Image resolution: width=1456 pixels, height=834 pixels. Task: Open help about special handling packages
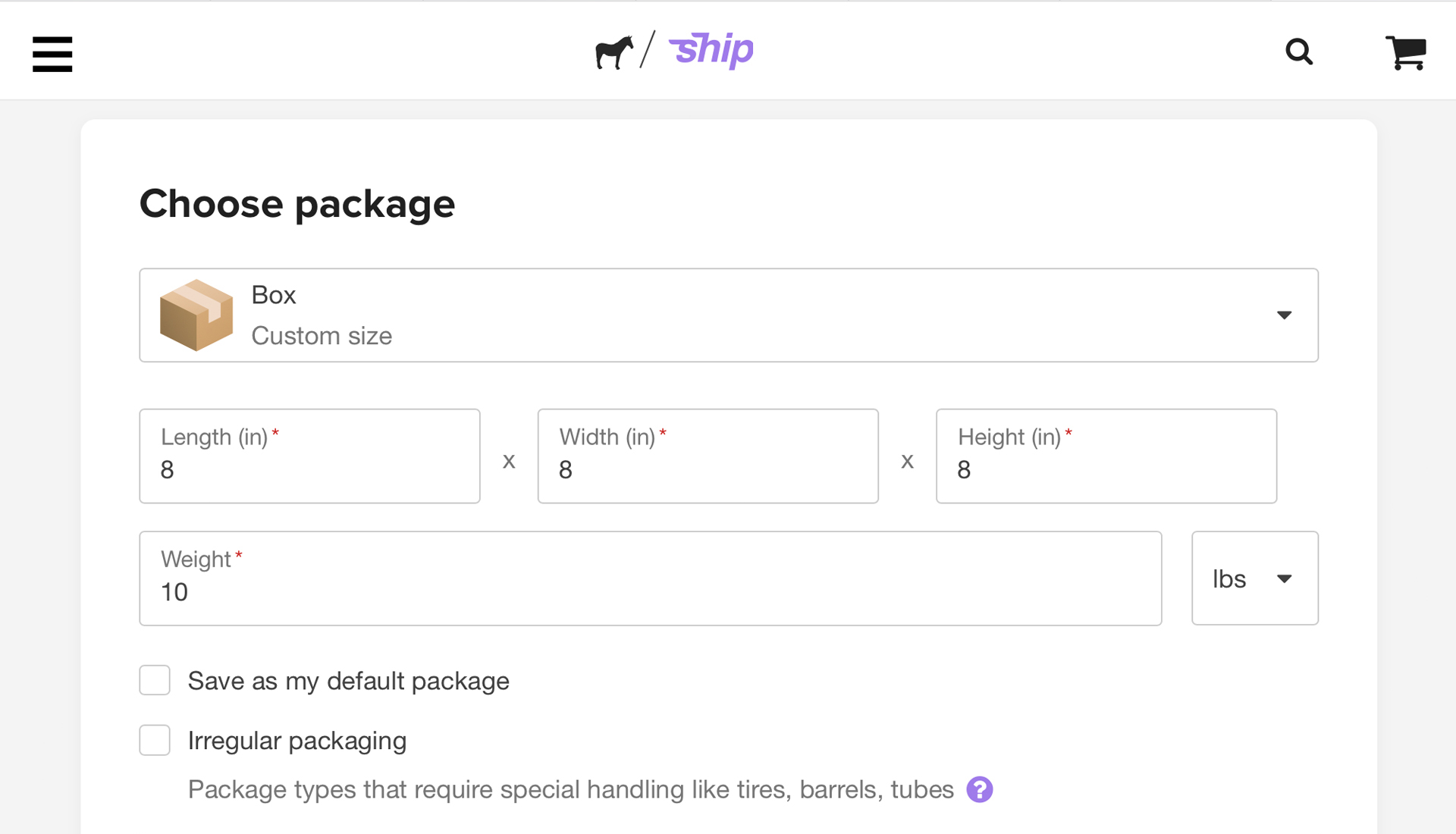[979, 789]
